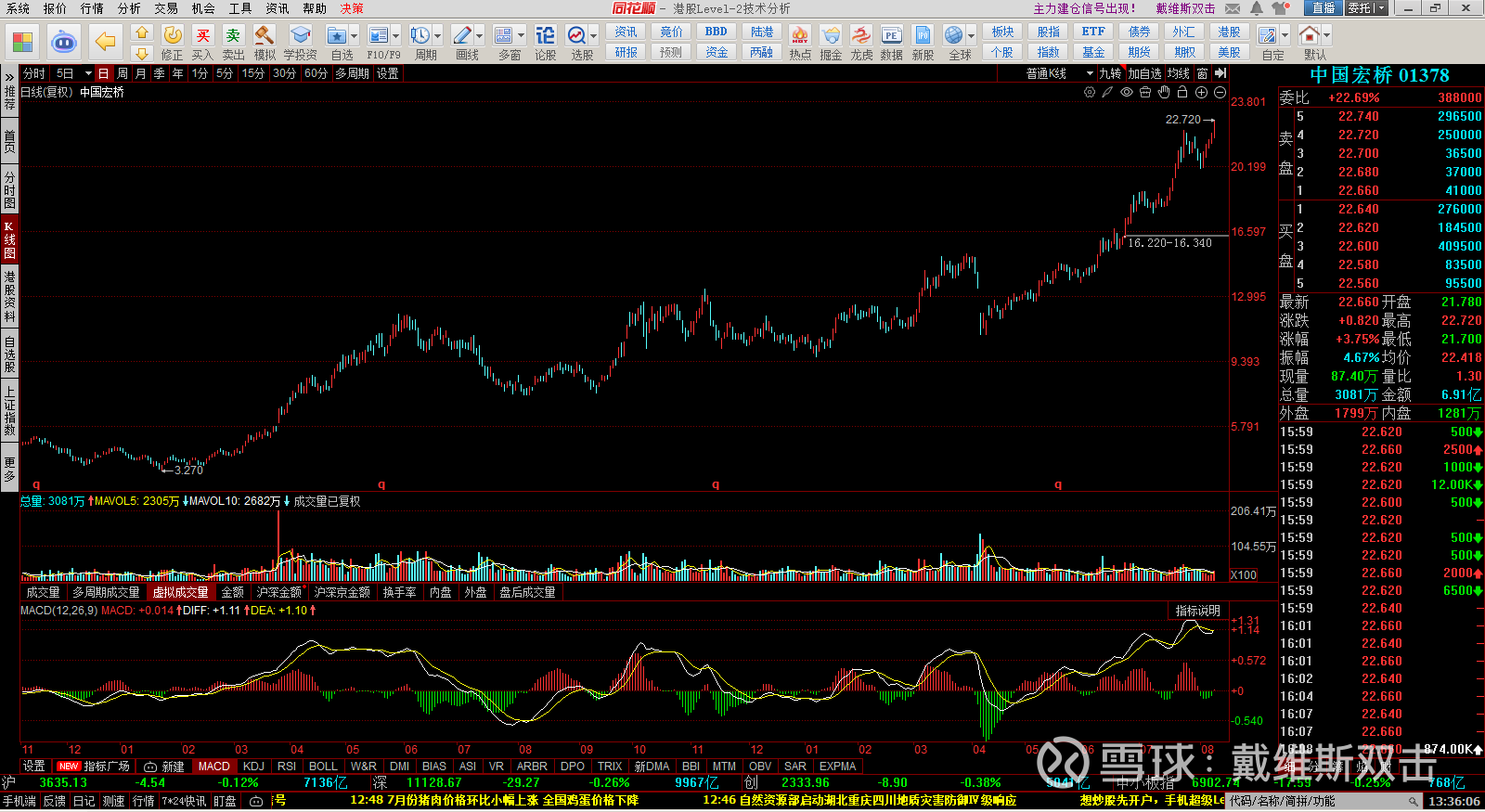Switch to 60分 minute period

coord(316,73)
